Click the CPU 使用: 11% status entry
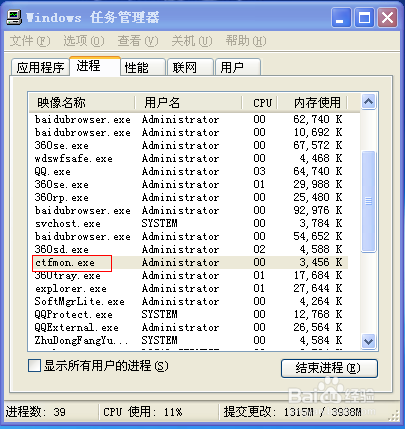 [x=143, y=412]
